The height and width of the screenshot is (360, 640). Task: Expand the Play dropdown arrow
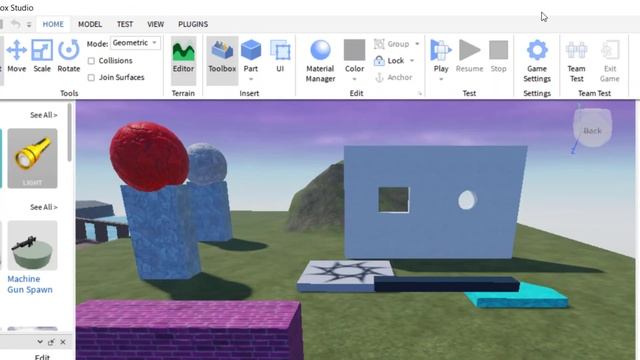(441, 79)
